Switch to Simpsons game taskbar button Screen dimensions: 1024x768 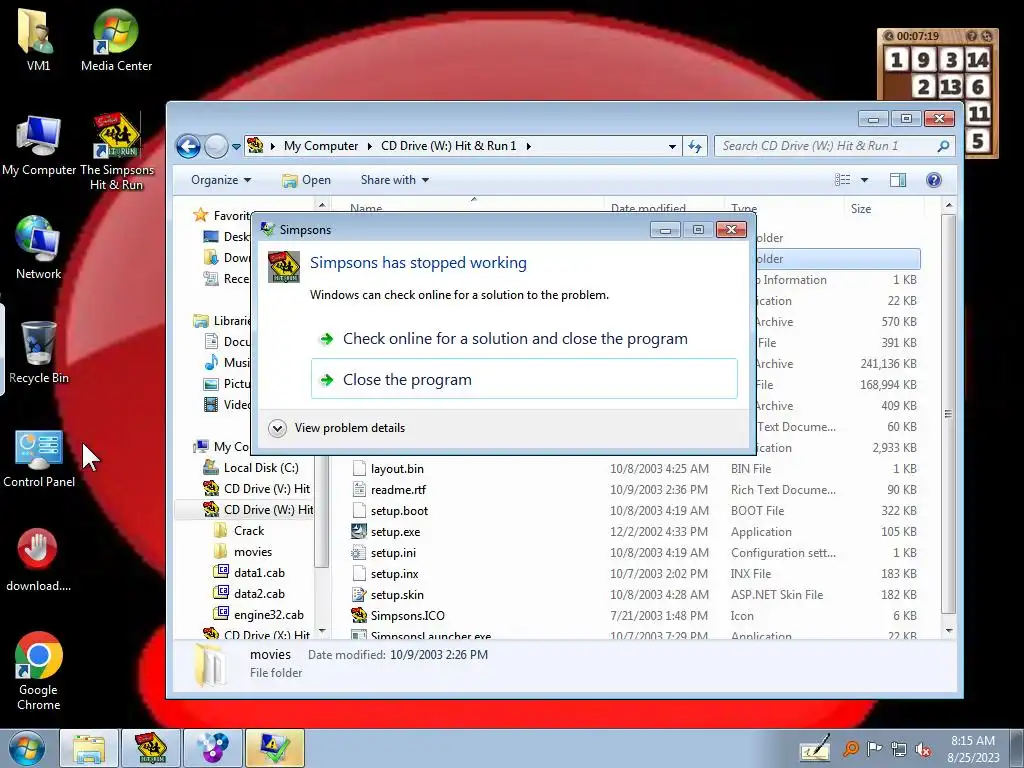(150, 748)
